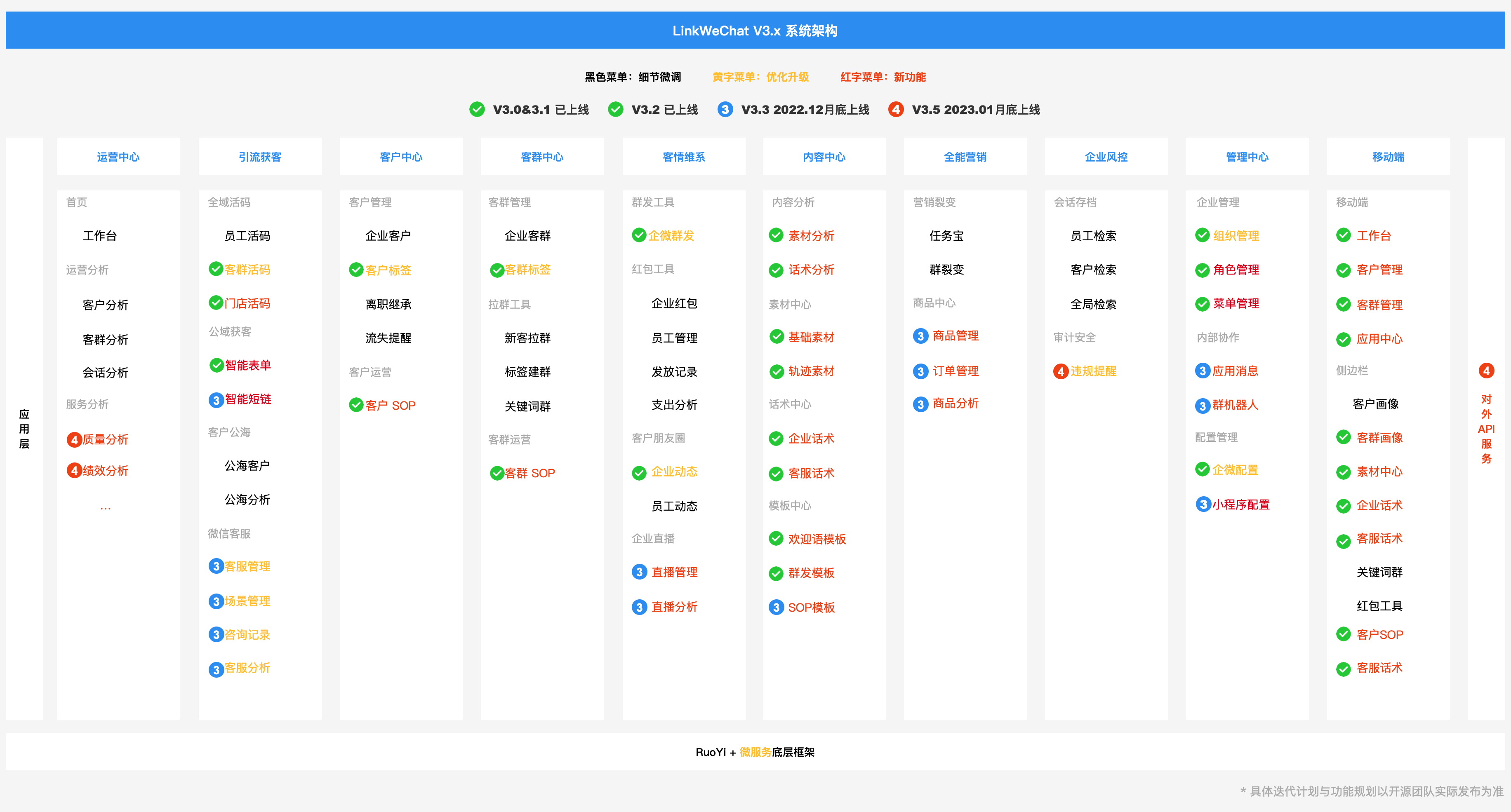Click the green checkmark beside 客群活码
Viewport: 1511px width, 812px height.
(216, 269)
